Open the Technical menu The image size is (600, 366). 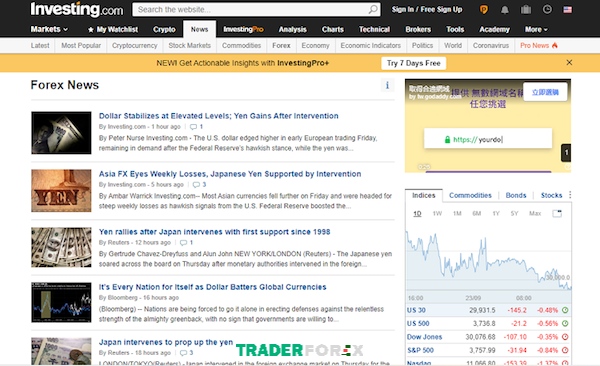374,29
